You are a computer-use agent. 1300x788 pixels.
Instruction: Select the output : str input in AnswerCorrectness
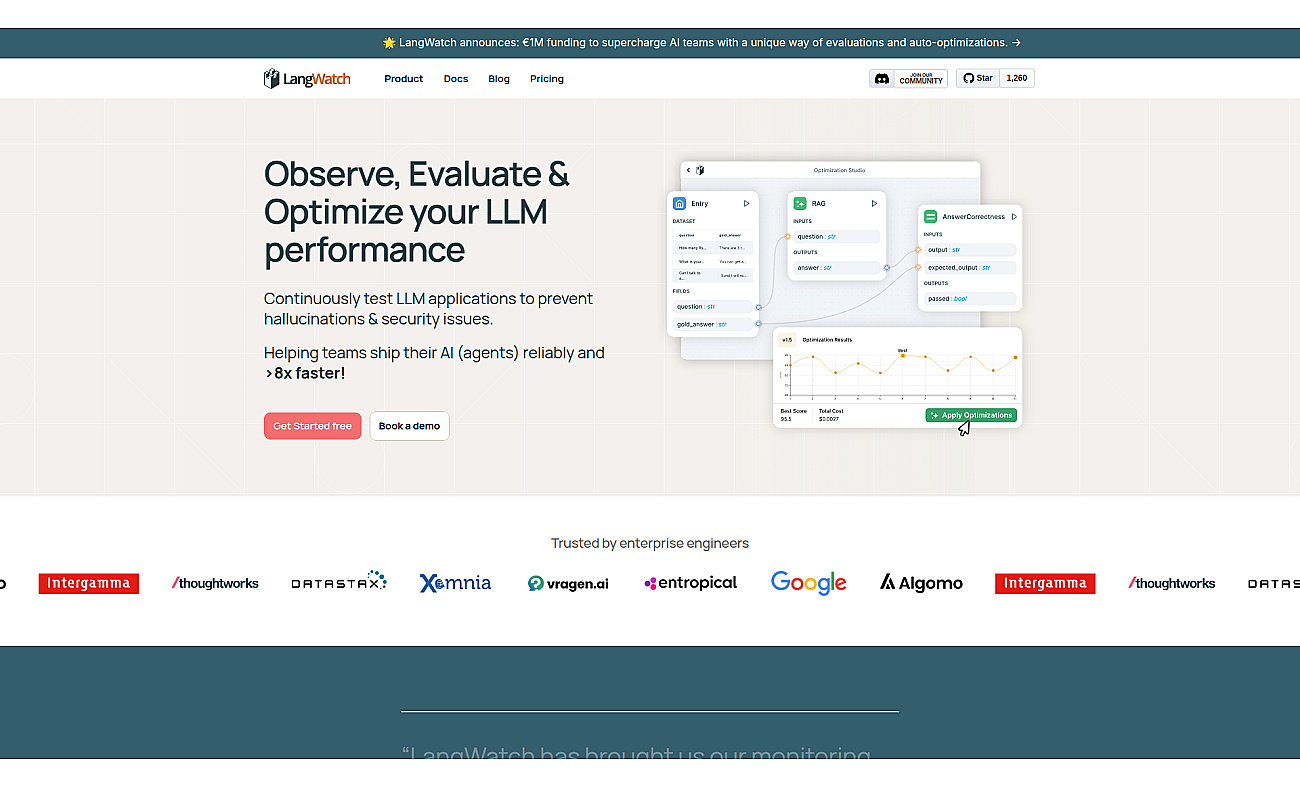[x=970, y=250]
